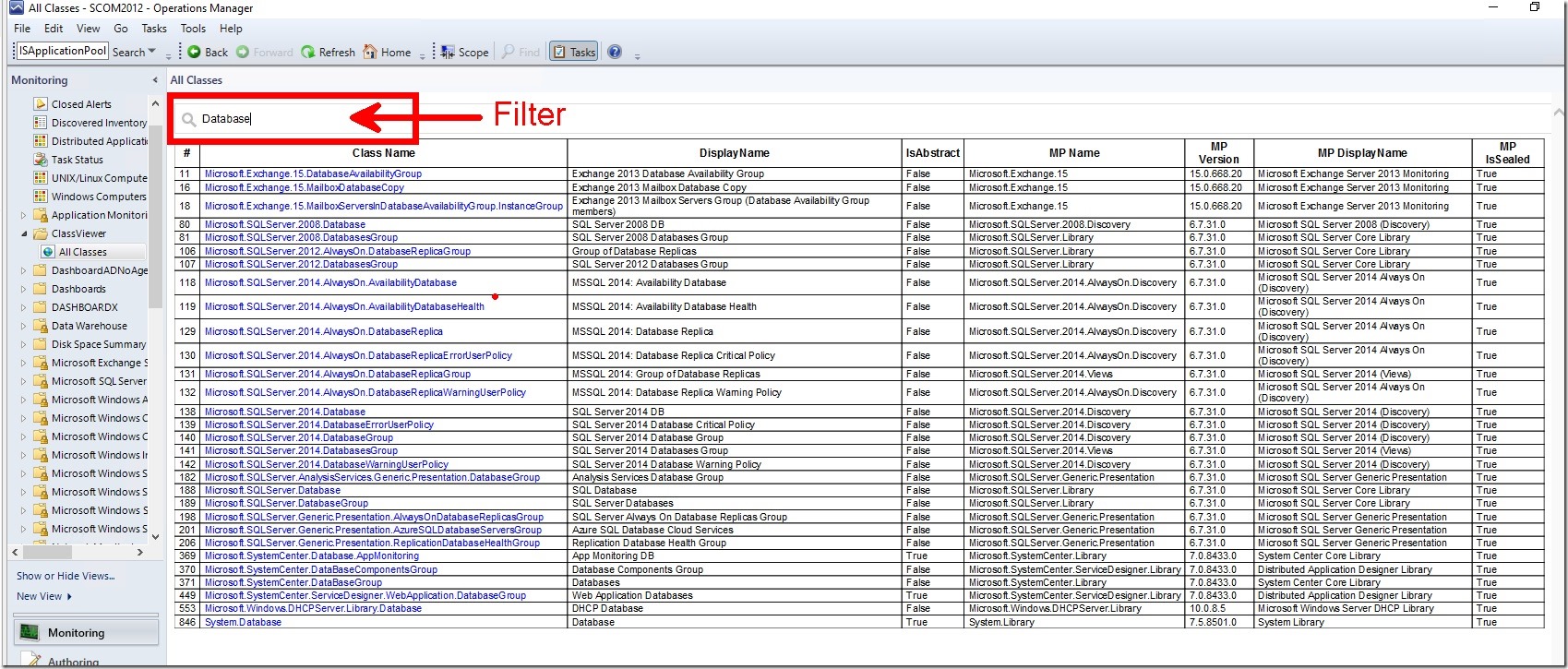1568x669 pixels.
Task: Click the DashboardADNoAgent folder icon
Action: tap(41, 270)
